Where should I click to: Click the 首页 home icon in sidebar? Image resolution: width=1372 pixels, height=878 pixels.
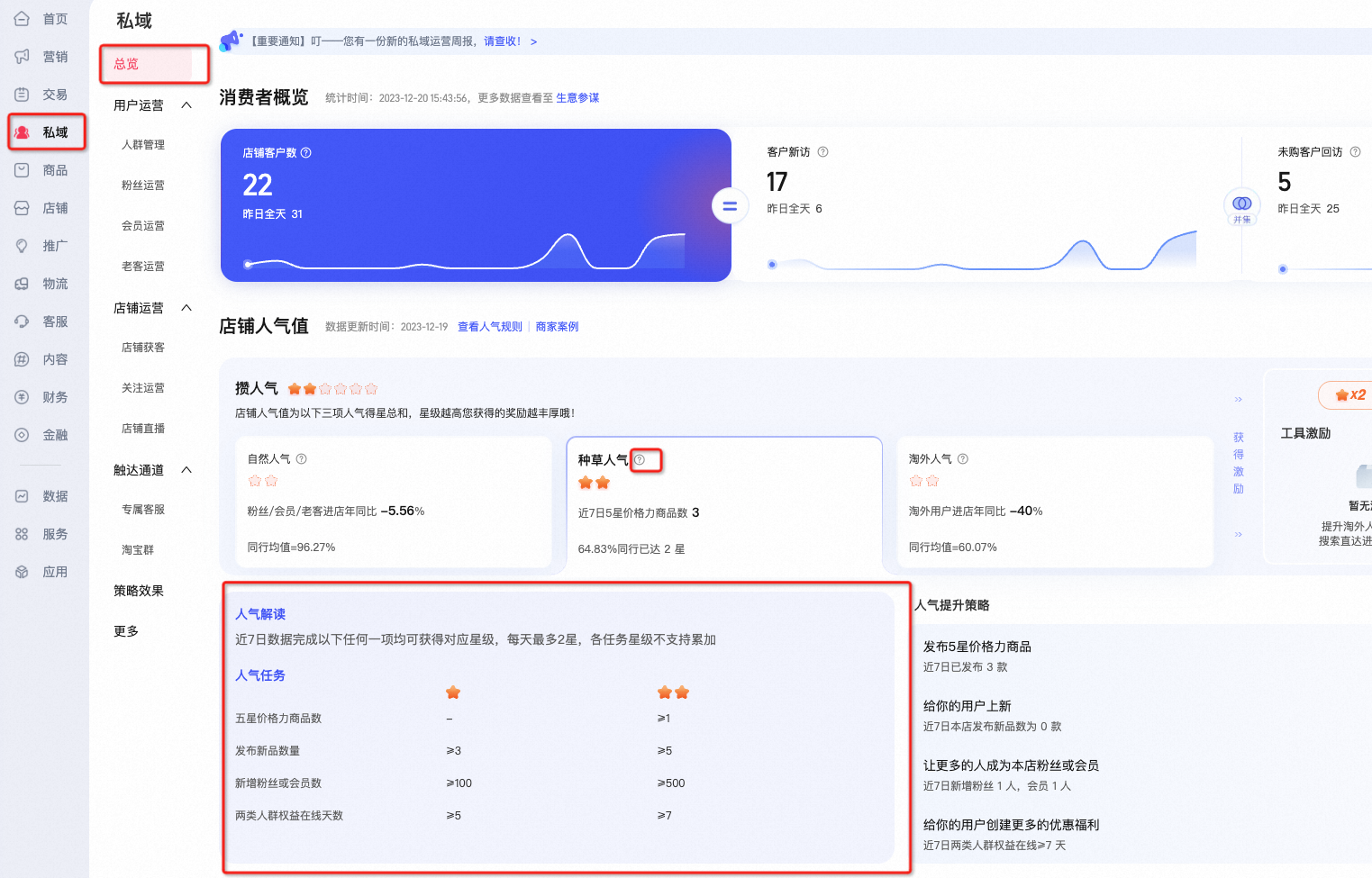22,18
